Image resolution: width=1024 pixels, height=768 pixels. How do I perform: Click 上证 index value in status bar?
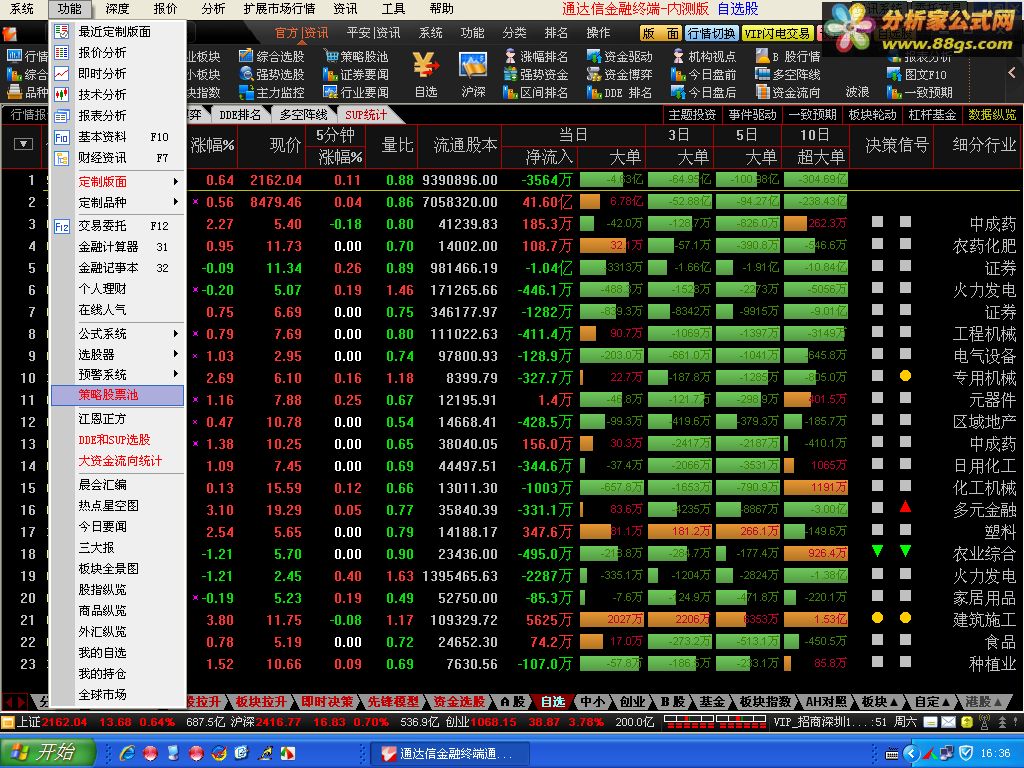tap(65, 722)
